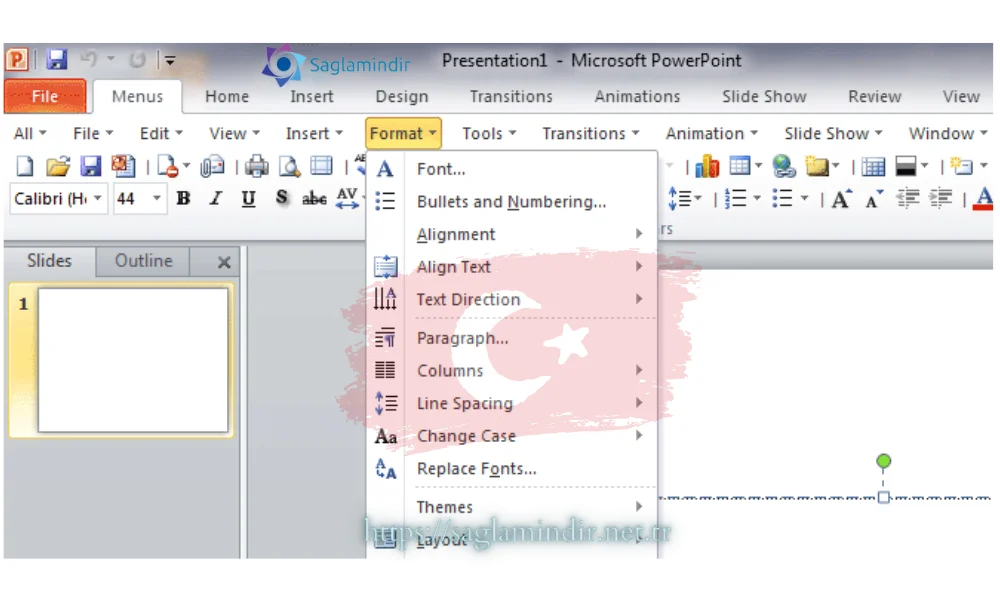The image size is (1000, 600).
Task: Click the Character Spacing AV icon
Action: [x=347, y=198]
